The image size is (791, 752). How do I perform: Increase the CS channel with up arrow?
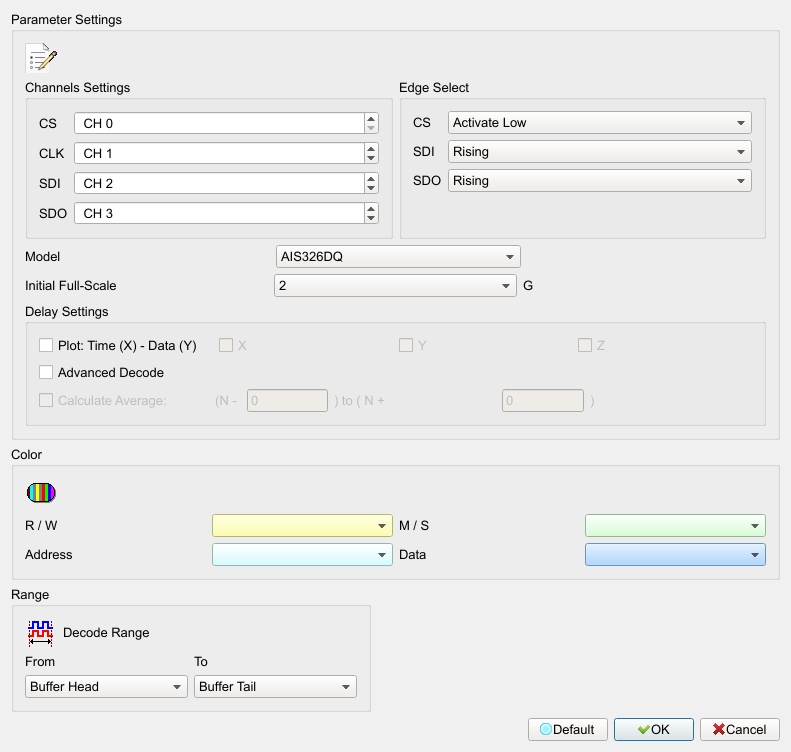(371, 119)
